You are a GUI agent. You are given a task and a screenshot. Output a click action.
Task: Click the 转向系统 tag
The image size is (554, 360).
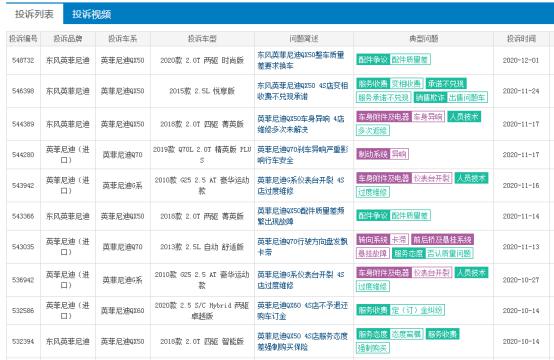[x=373, y=240]
